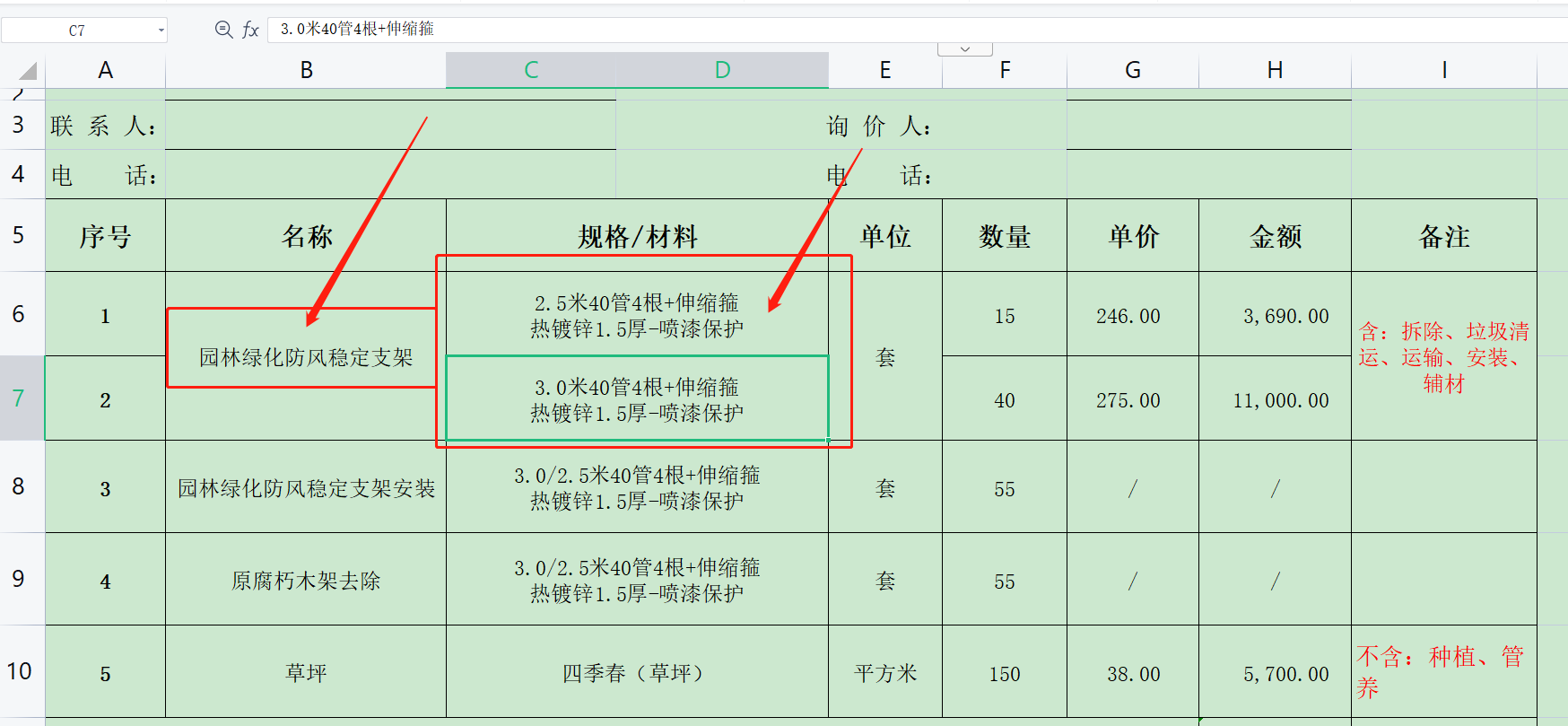Screen dimensions: 1568x726
Task: Select column E header
Action: click(x=885, y=70)
